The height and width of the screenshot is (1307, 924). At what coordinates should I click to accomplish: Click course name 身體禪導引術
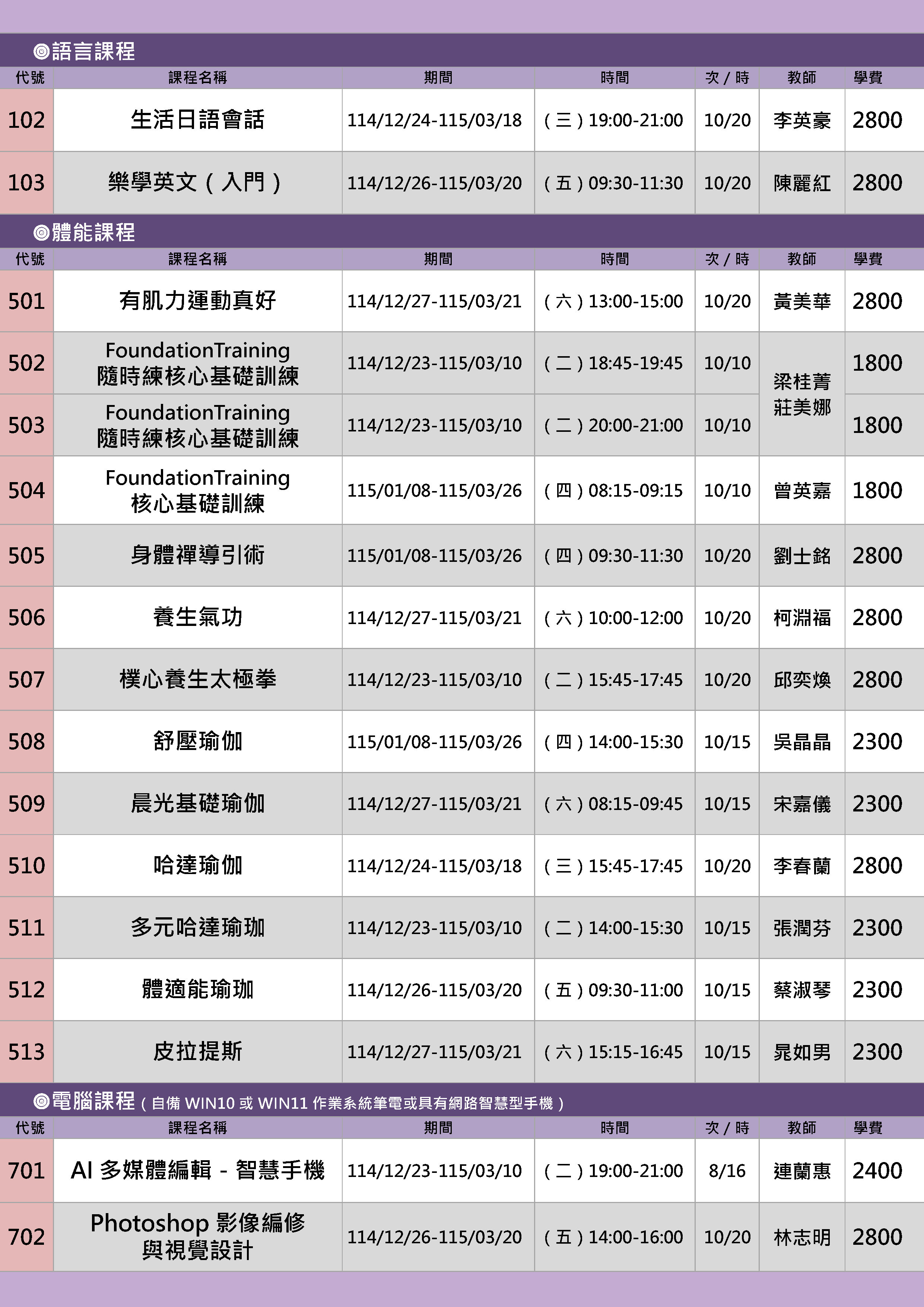[197, 555]
